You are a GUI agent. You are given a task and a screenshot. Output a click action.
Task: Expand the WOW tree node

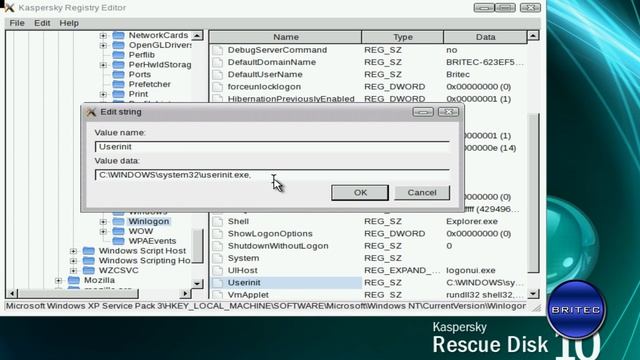tap(103, 231)
